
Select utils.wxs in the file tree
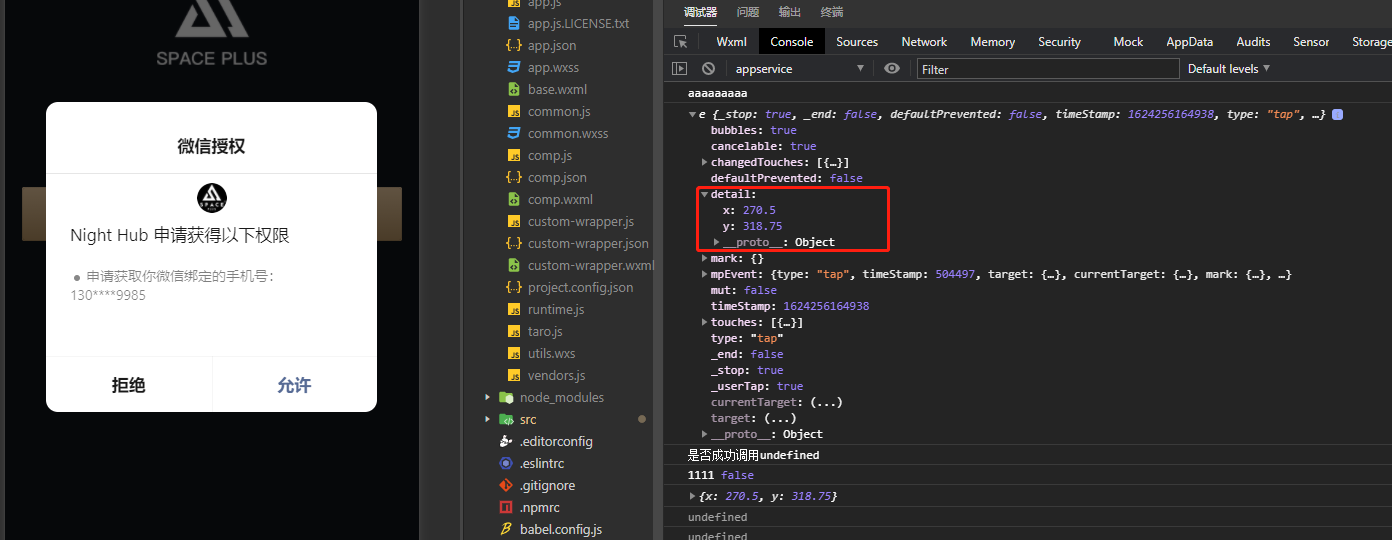551,353
